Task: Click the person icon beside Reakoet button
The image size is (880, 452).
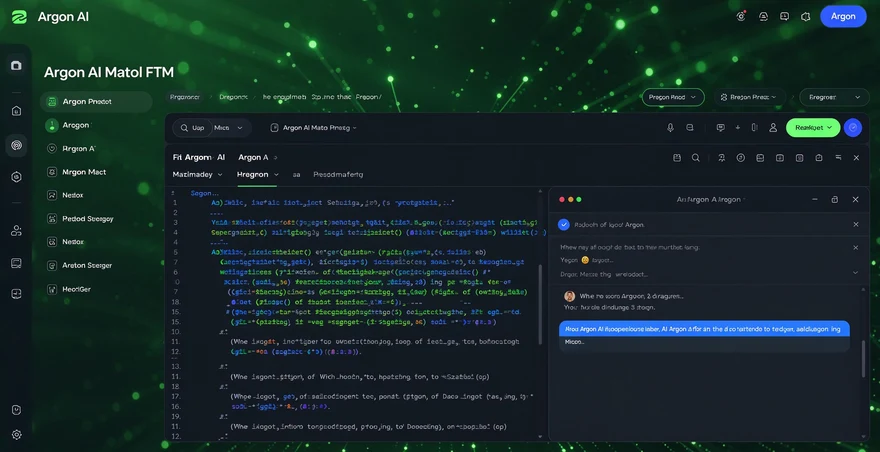Action: pos(773,127)
